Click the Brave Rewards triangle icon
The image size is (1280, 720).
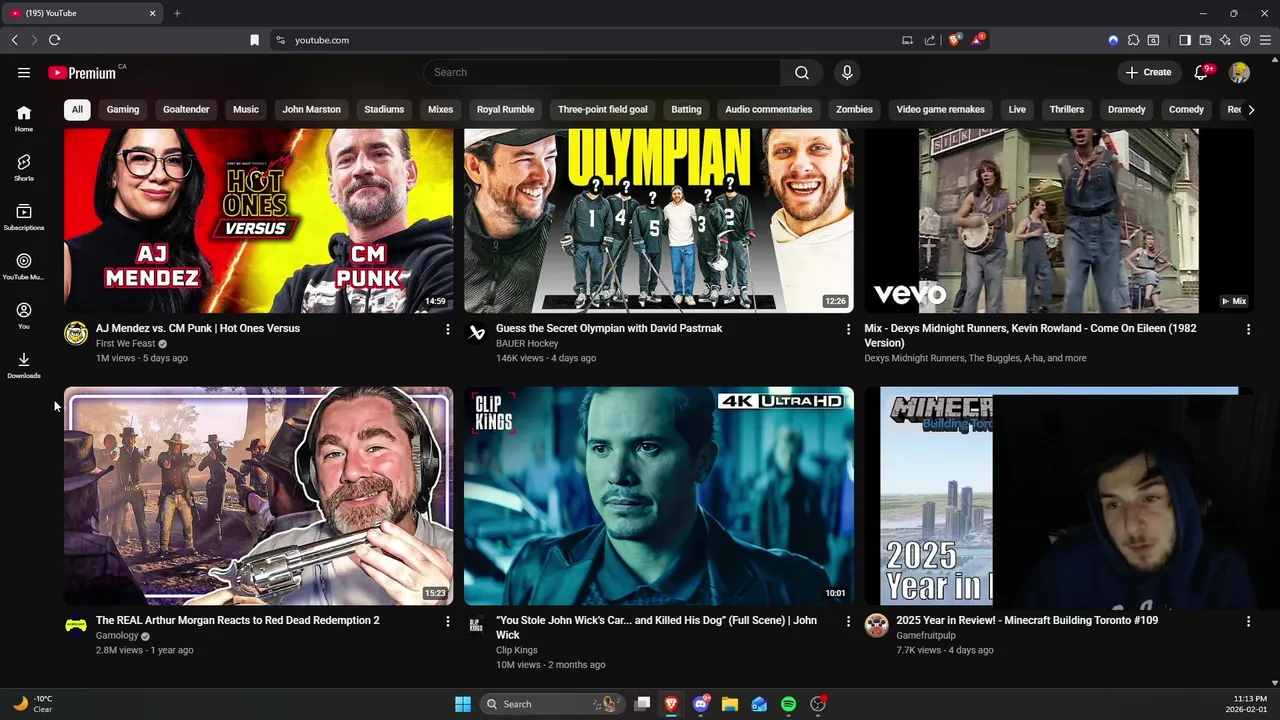978,40
